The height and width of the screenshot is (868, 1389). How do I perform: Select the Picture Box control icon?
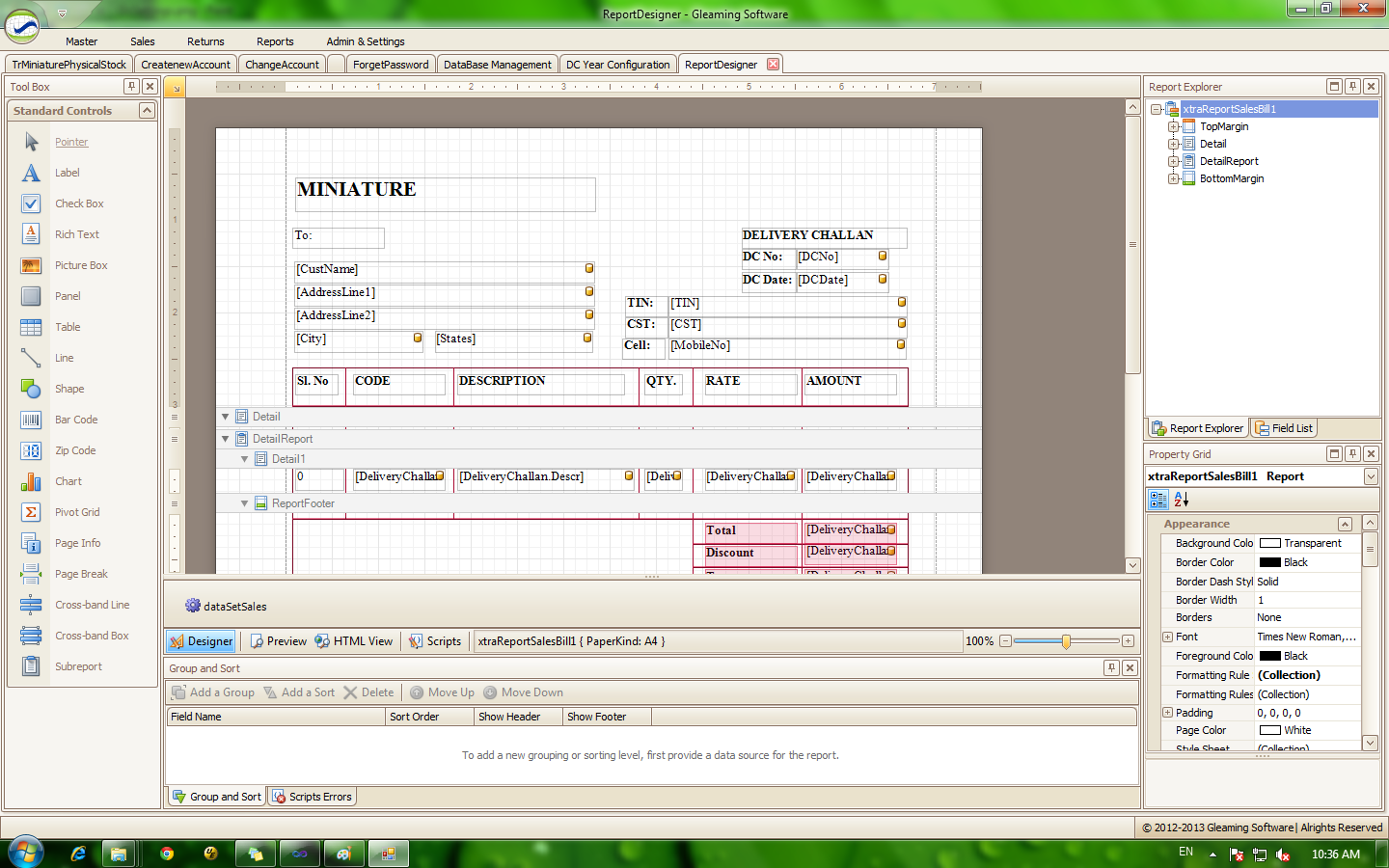[31, 265]
